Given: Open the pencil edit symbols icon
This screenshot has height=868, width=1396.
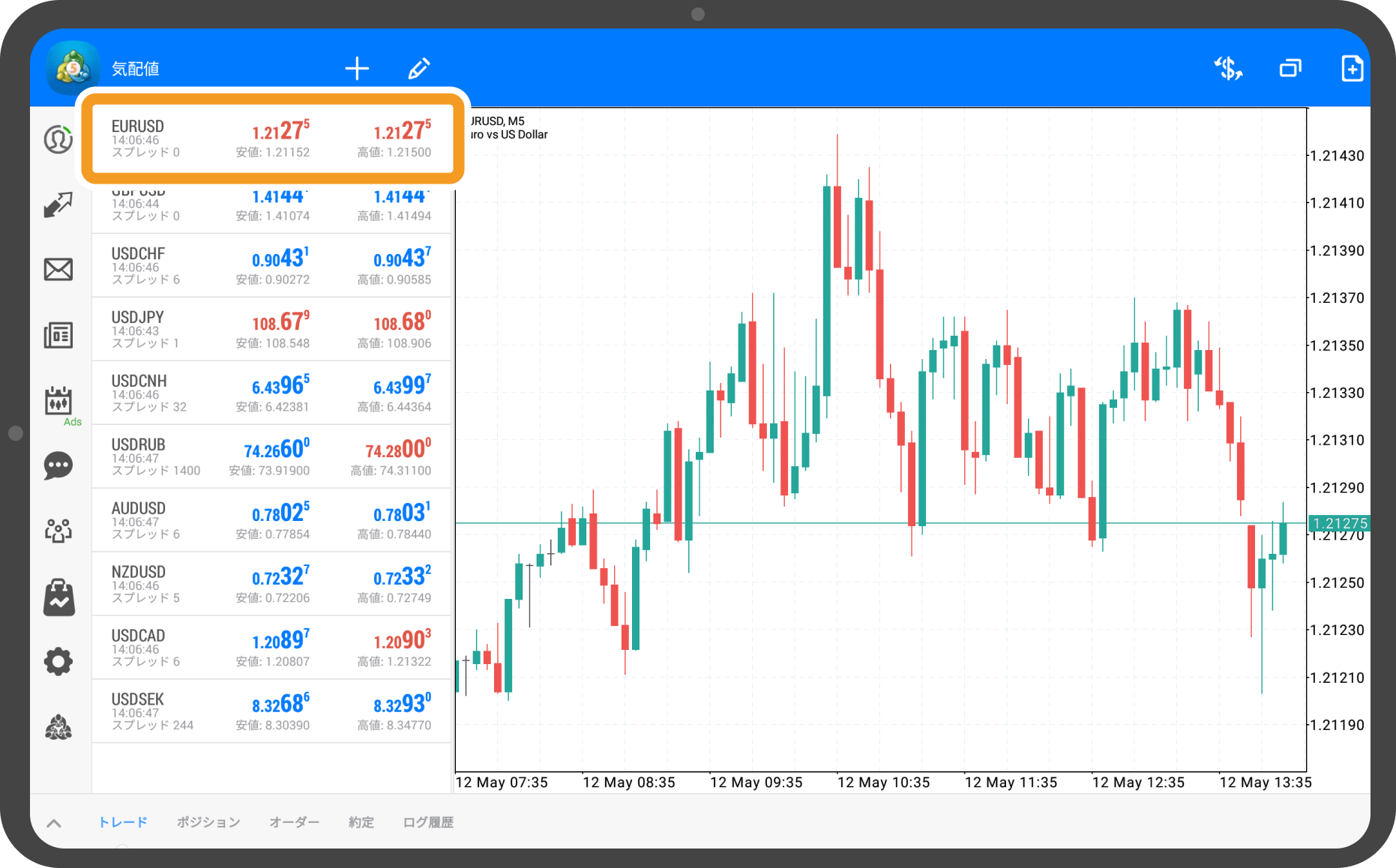Looking at the screenshot, I should click(419, 69).
